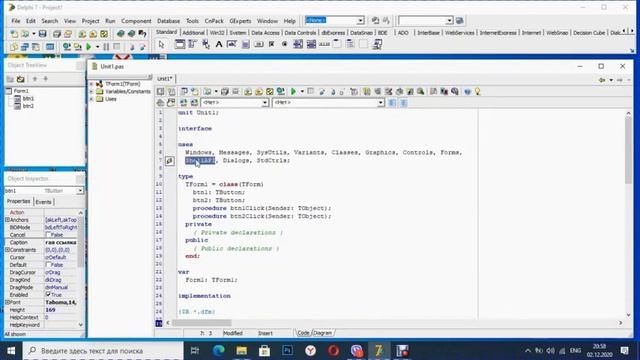Expand the Variables/Constants tree node
This screenshot has height=360, width=640.
[91, 91]
